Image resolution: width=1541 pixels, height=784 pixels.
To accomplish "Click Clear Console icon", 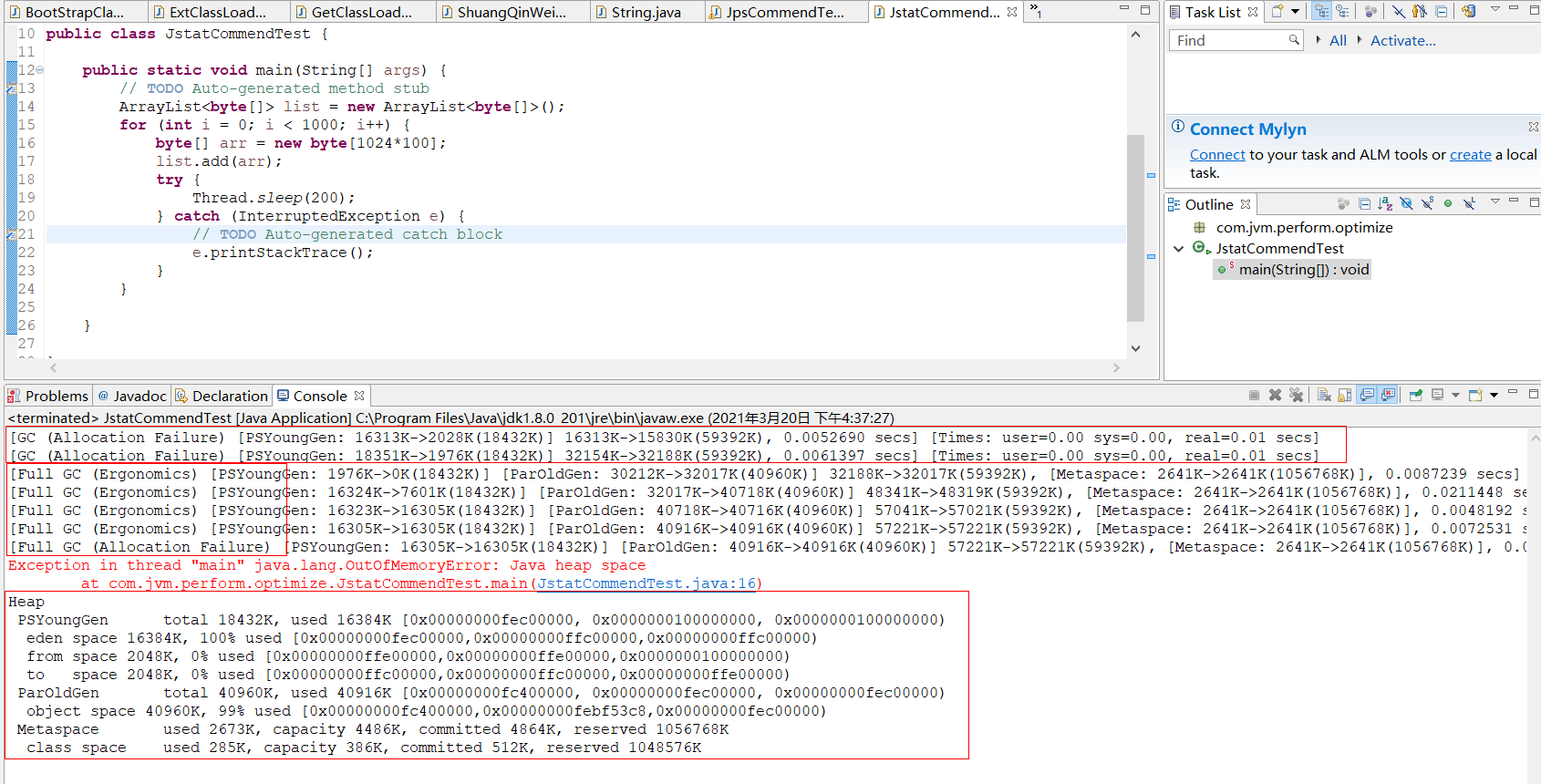I will [1324, 395].
